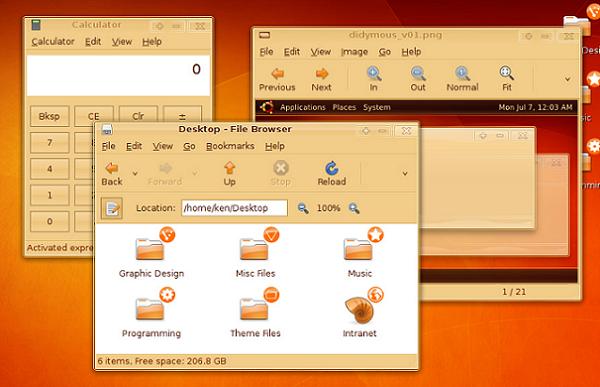Click the File Browser window title icon
Screen dimensions: 600x387
tap(107, 129)
